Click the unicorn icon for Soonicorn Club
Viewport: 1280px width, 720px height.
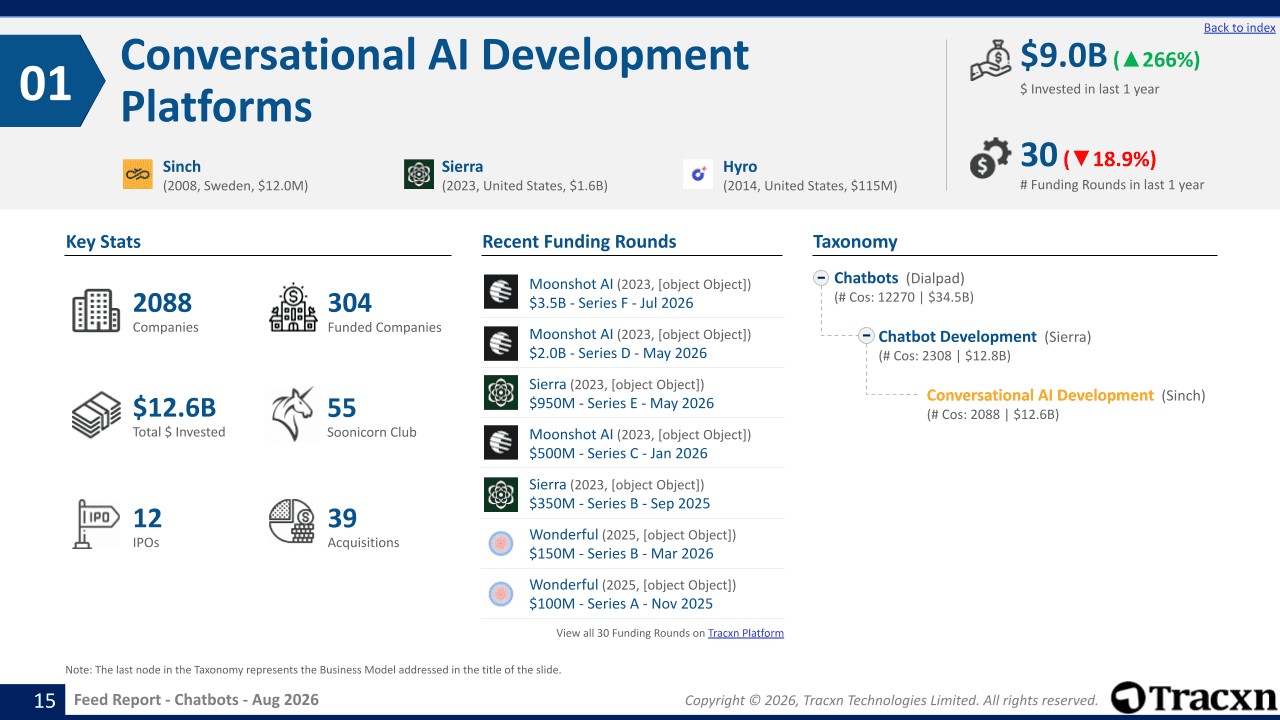[x=292, y=414]
